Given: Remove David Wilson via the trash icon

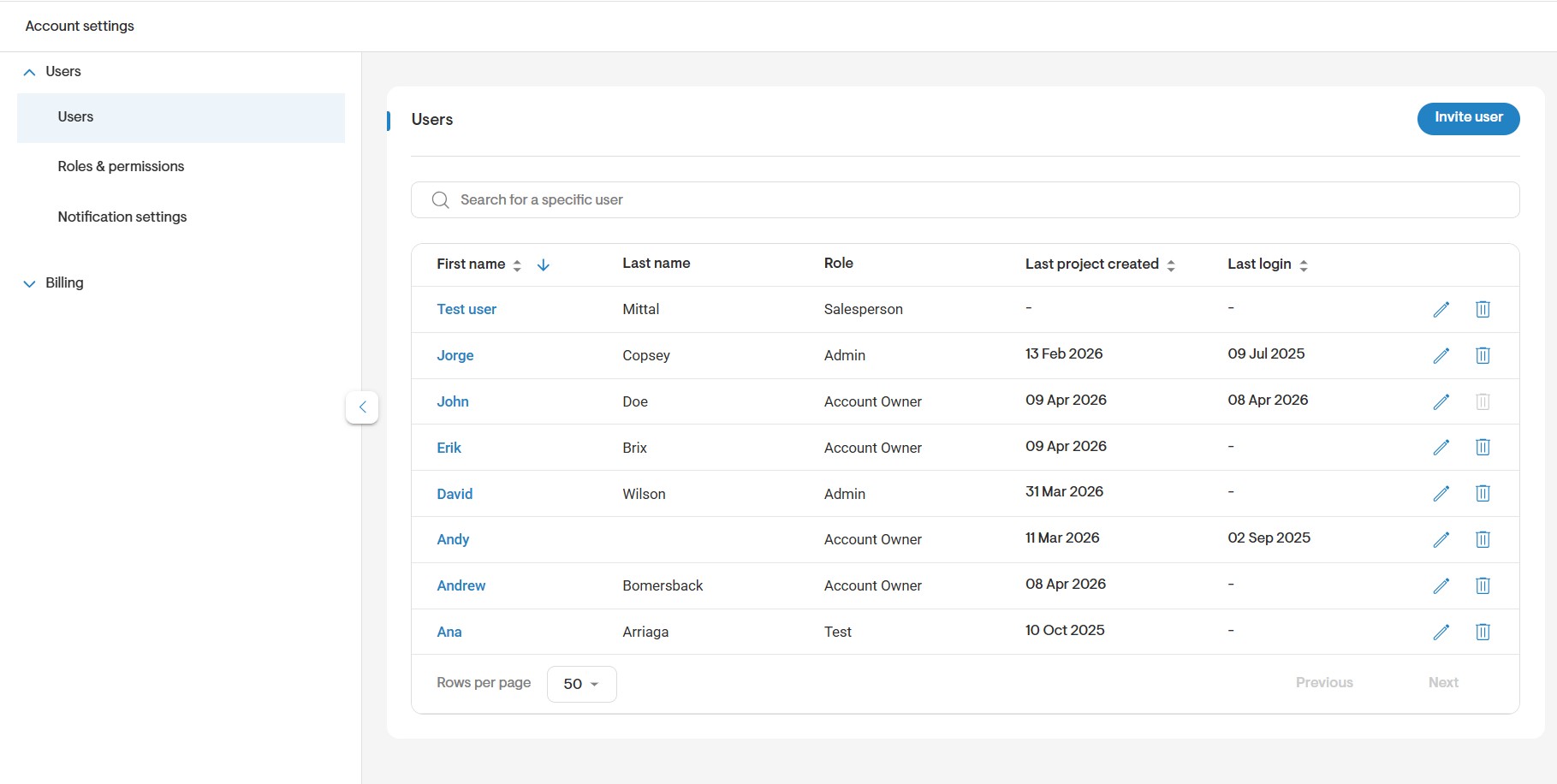Looking at the screenshot, I should pos(1483,493).
